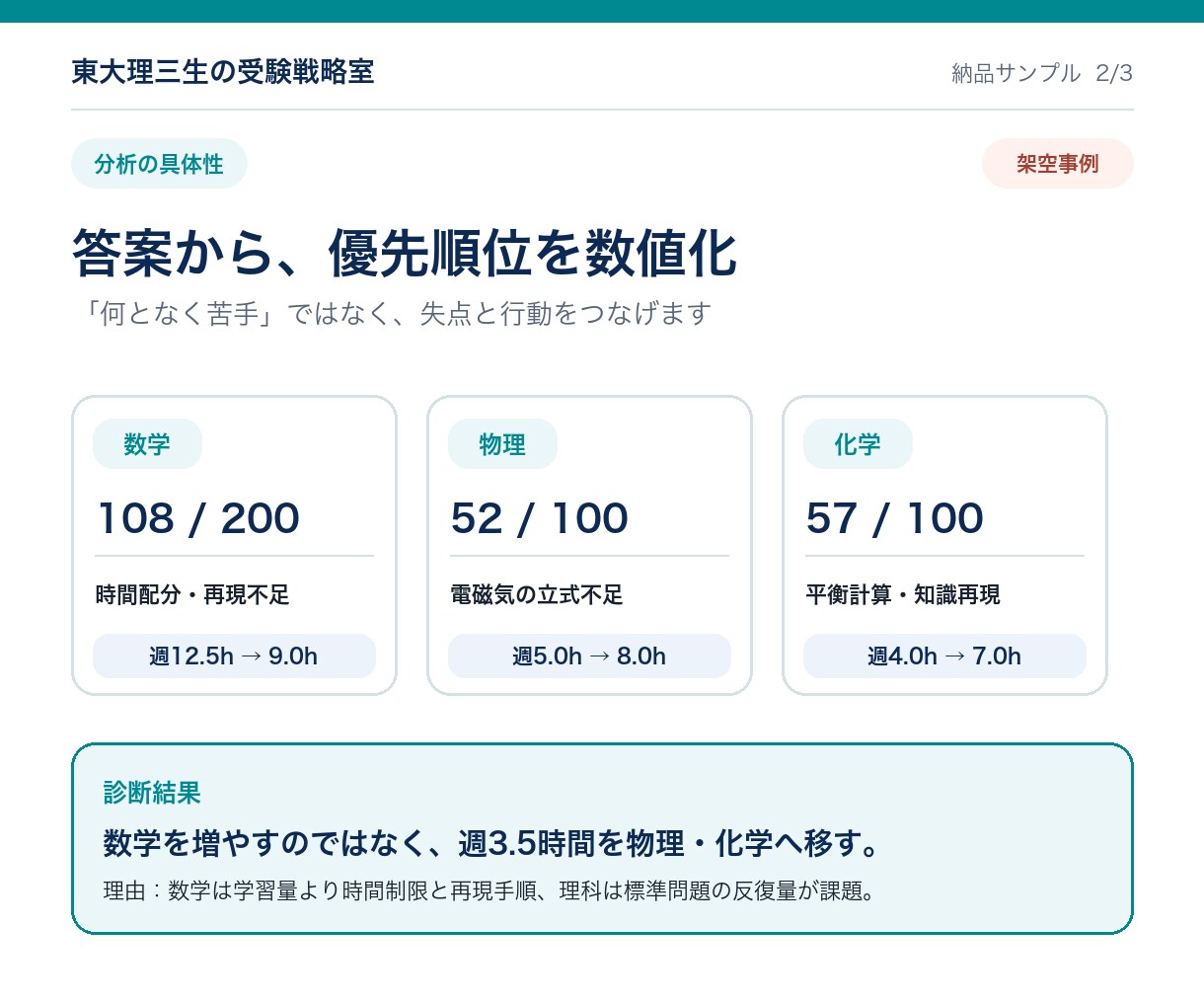
Task: Select the 数学 subject tag
Action: [x=147, y=444]
